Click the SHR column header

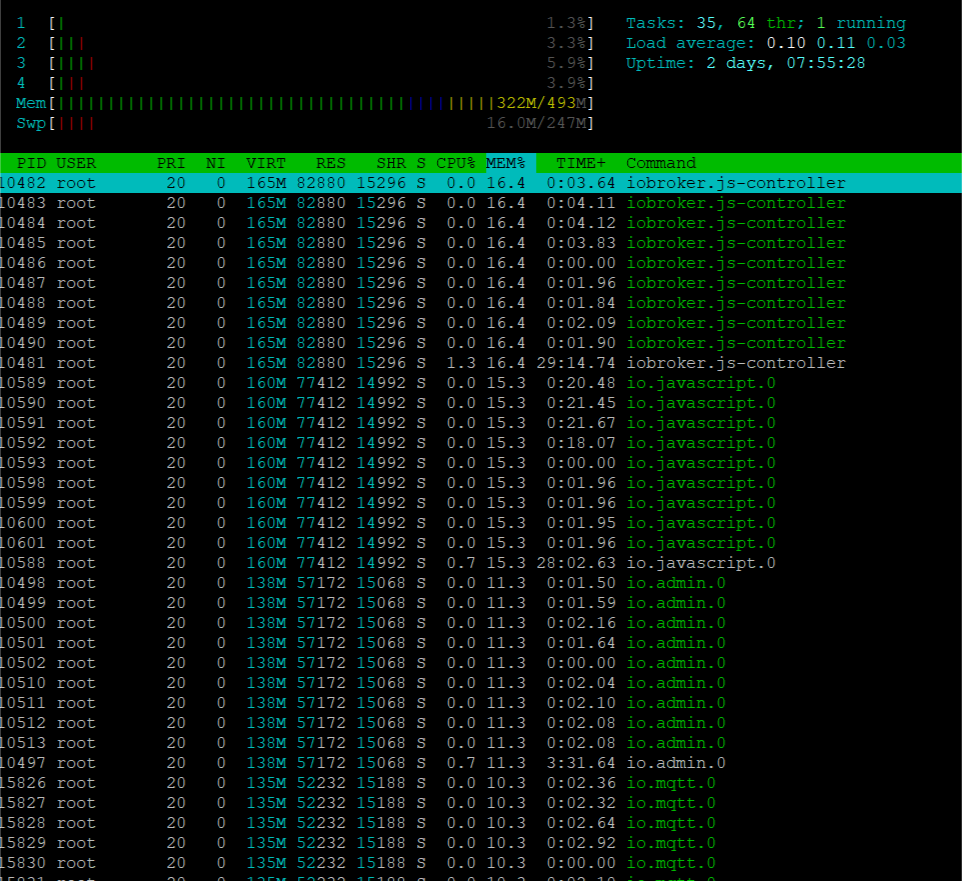391,163
